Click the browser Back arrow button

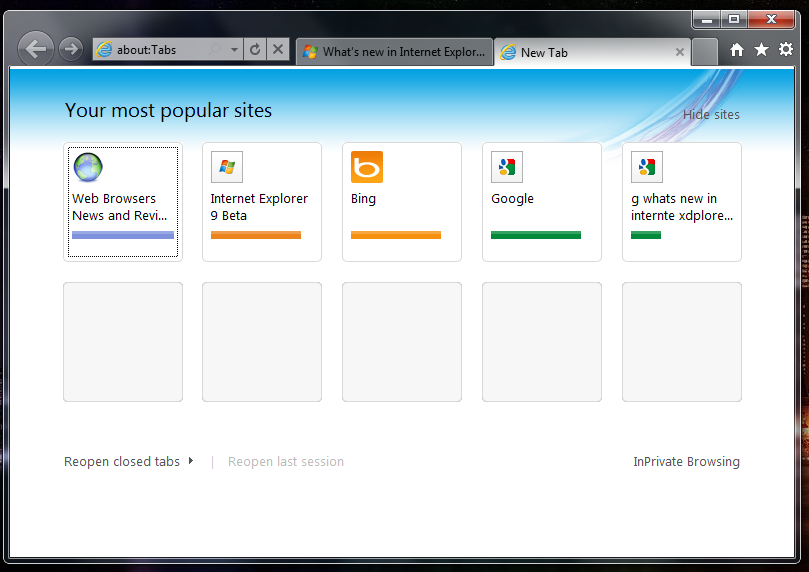point(35,49)
